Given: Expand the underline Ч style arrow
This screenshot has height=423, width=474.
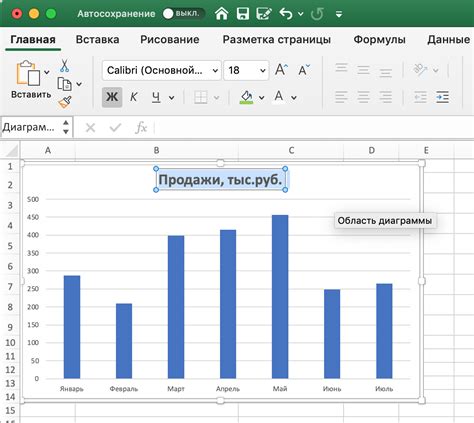Looking at the screenshot, I should pos(172,98).
